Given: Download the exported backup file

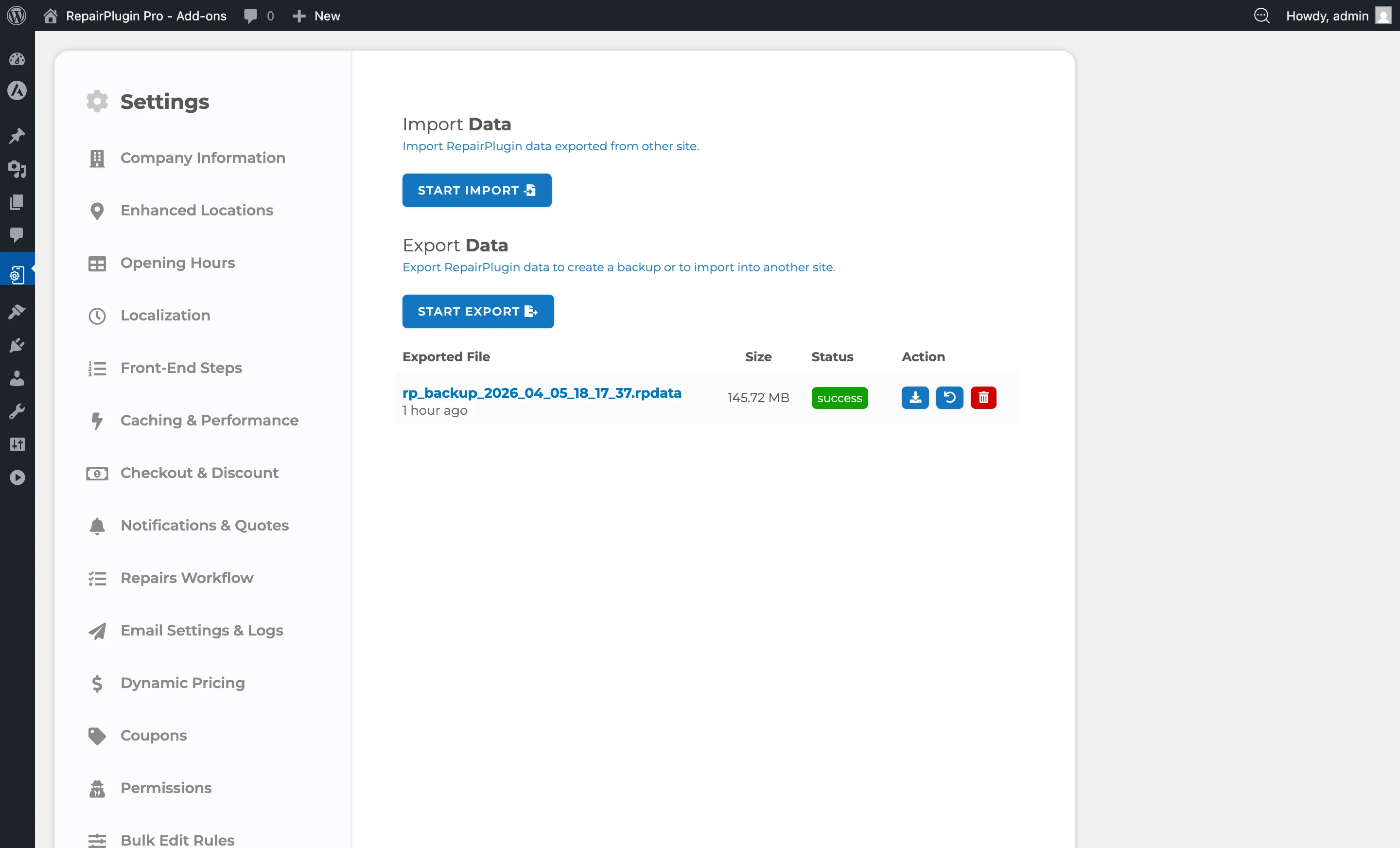Looking at the screenshot, I should (x=915, y=397).
